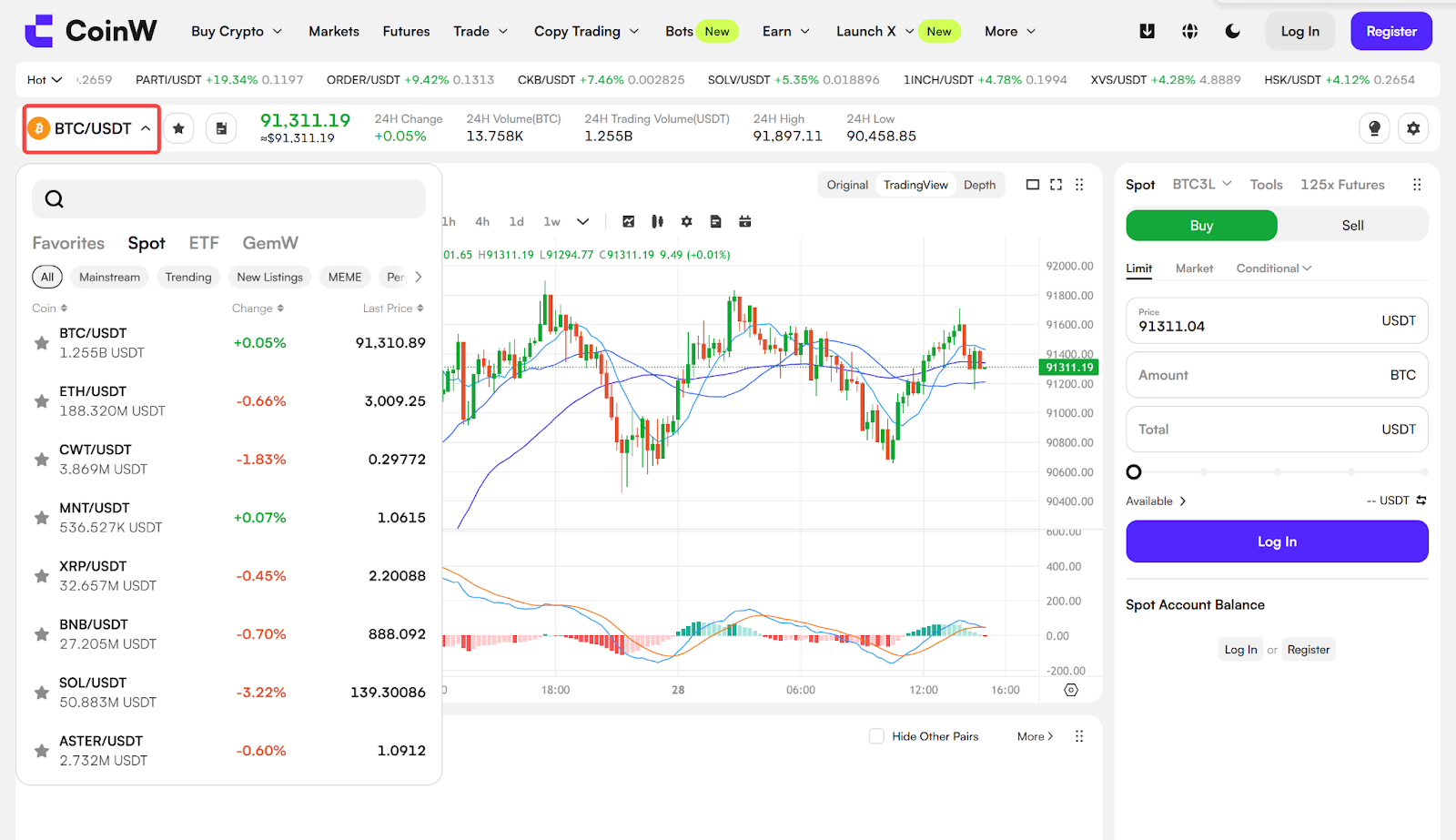The height and width of the screenshot is (840, 1456).
Task: Select the candlestick chart type icon
Action: pos(657,221)
